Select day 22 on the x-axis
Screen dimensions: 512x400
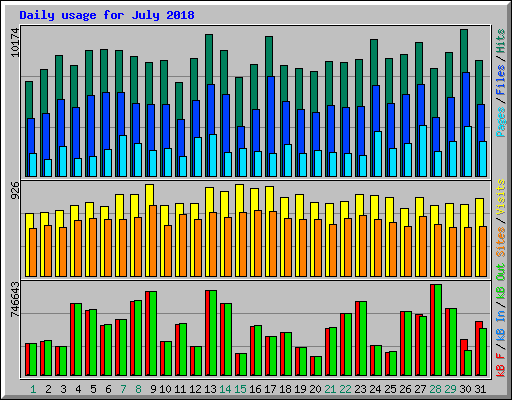[x=345, y=389]
